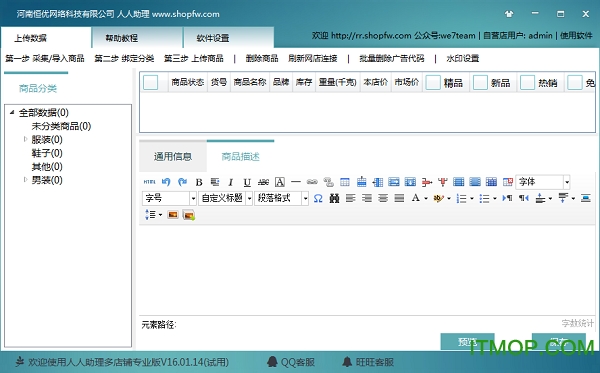The image size is (600, 373).
Task: Click the remove link icon
Action: pyautogui.click(x=328, y=182)
